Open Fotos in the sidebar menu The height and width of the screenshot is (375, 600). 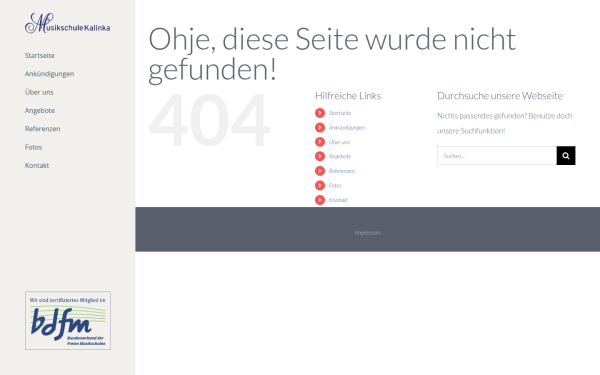33,147
